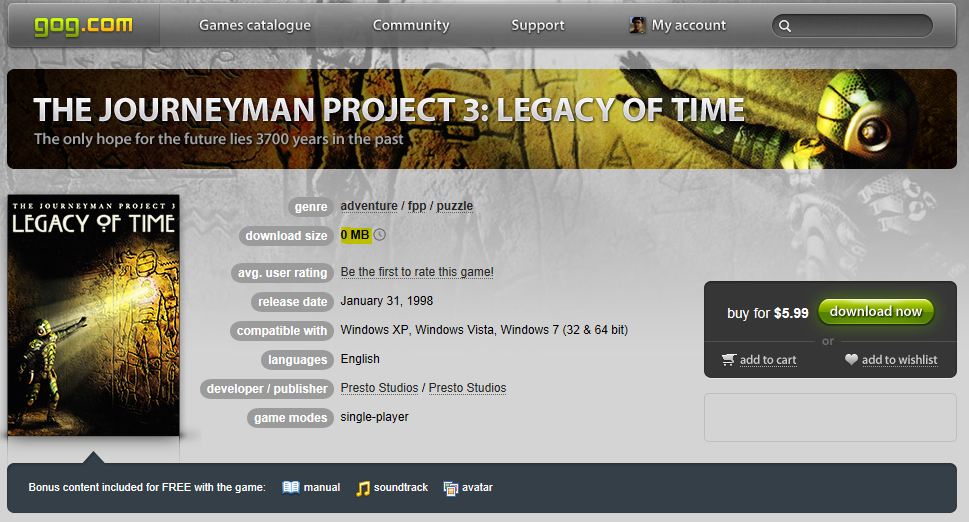The height and width of the screenshot is (522, 969).
Task: Click the shopping cart icon
Action: 729,360
